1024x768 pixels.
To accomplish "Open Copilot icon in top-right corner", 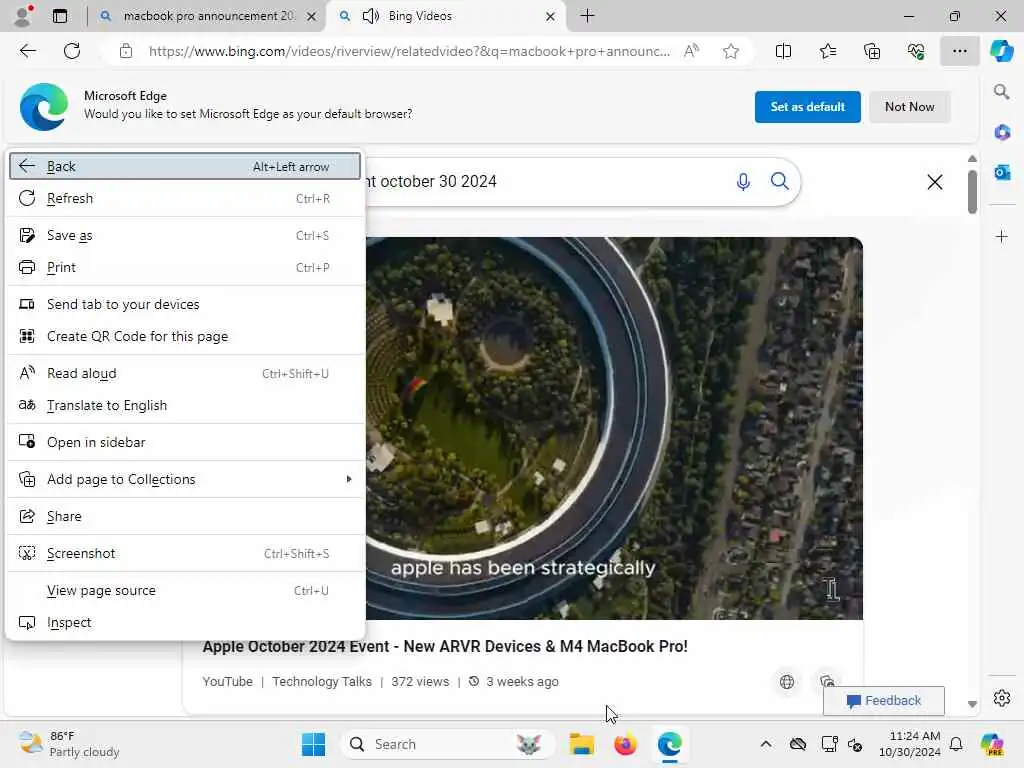I will (1001, 51).
